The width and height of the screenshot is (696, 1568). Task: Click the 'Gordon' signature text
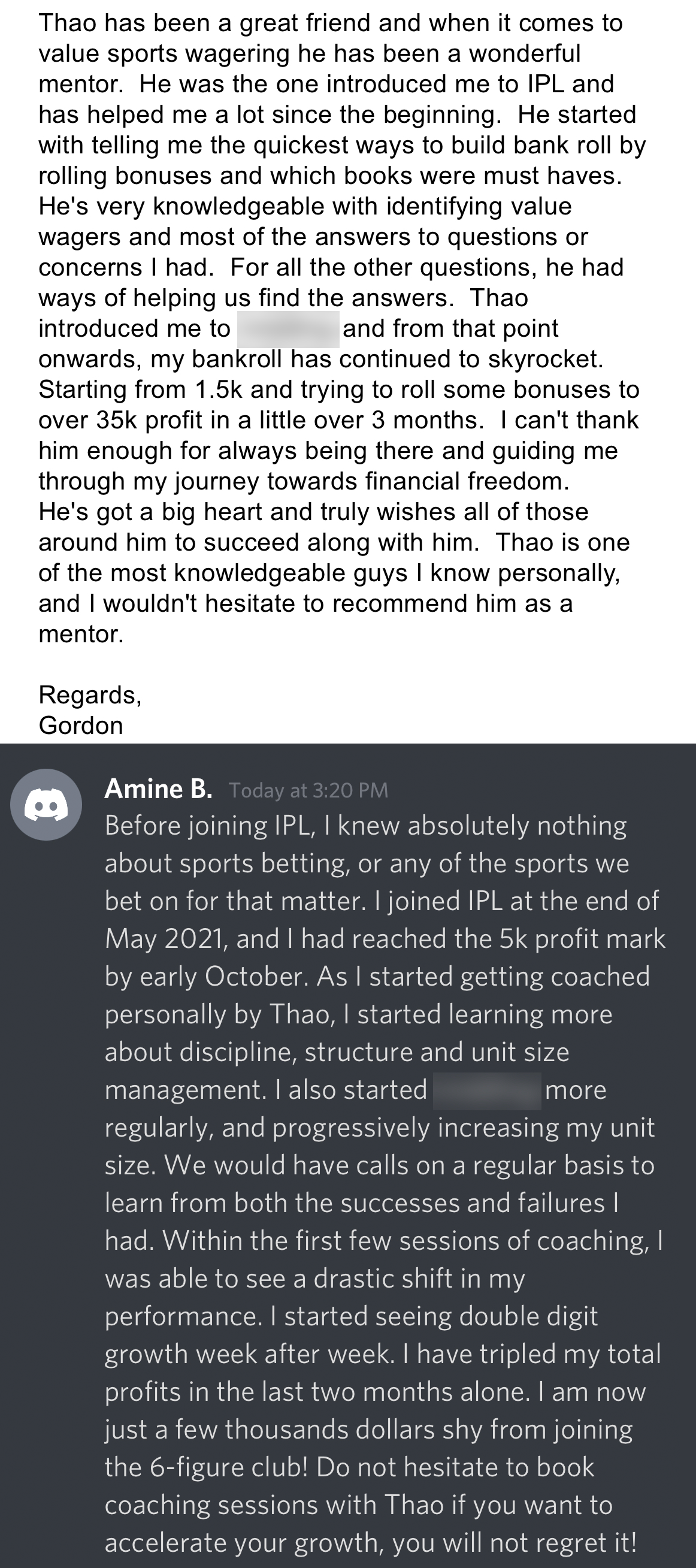pos(81,726)
